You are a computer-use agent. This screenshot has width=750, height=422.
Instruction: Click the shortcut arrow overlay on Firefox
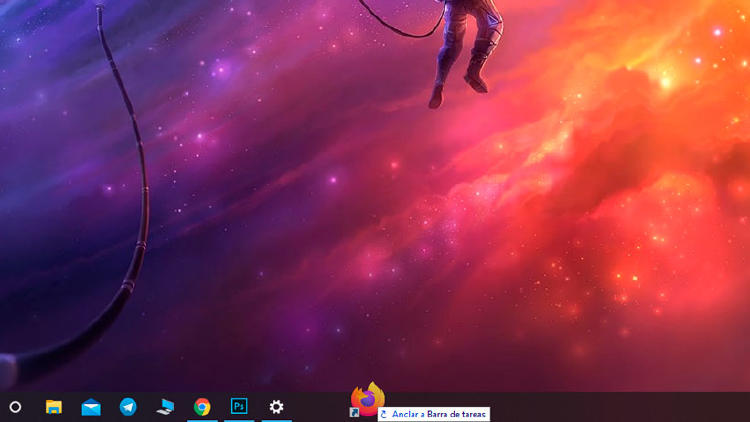[354, 412]
